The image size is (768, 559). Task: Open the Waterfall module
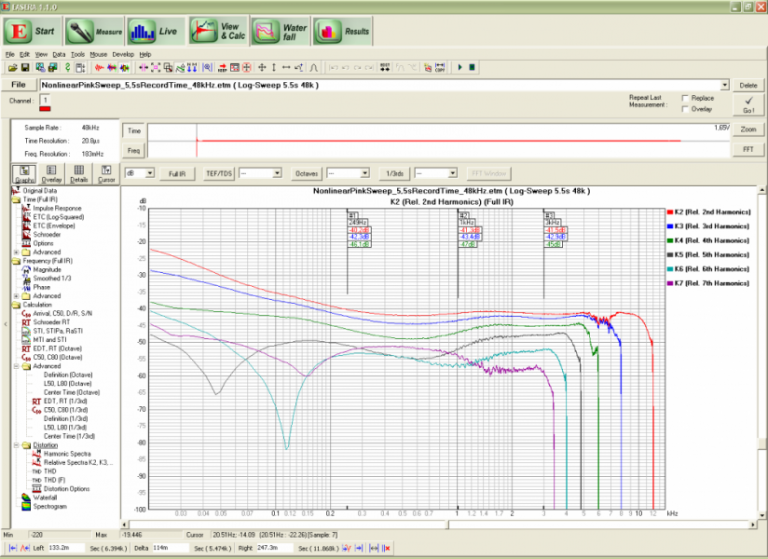[278, 30]
